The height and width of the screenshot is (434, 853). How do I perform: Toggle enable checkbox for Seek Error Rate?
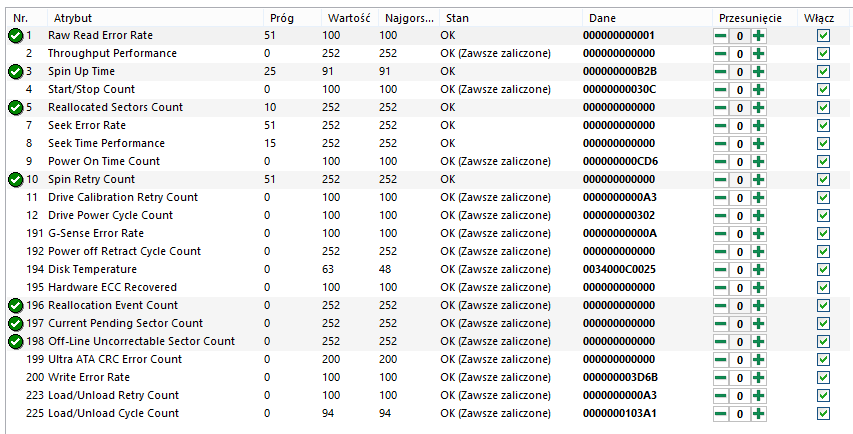coord(823,126)
